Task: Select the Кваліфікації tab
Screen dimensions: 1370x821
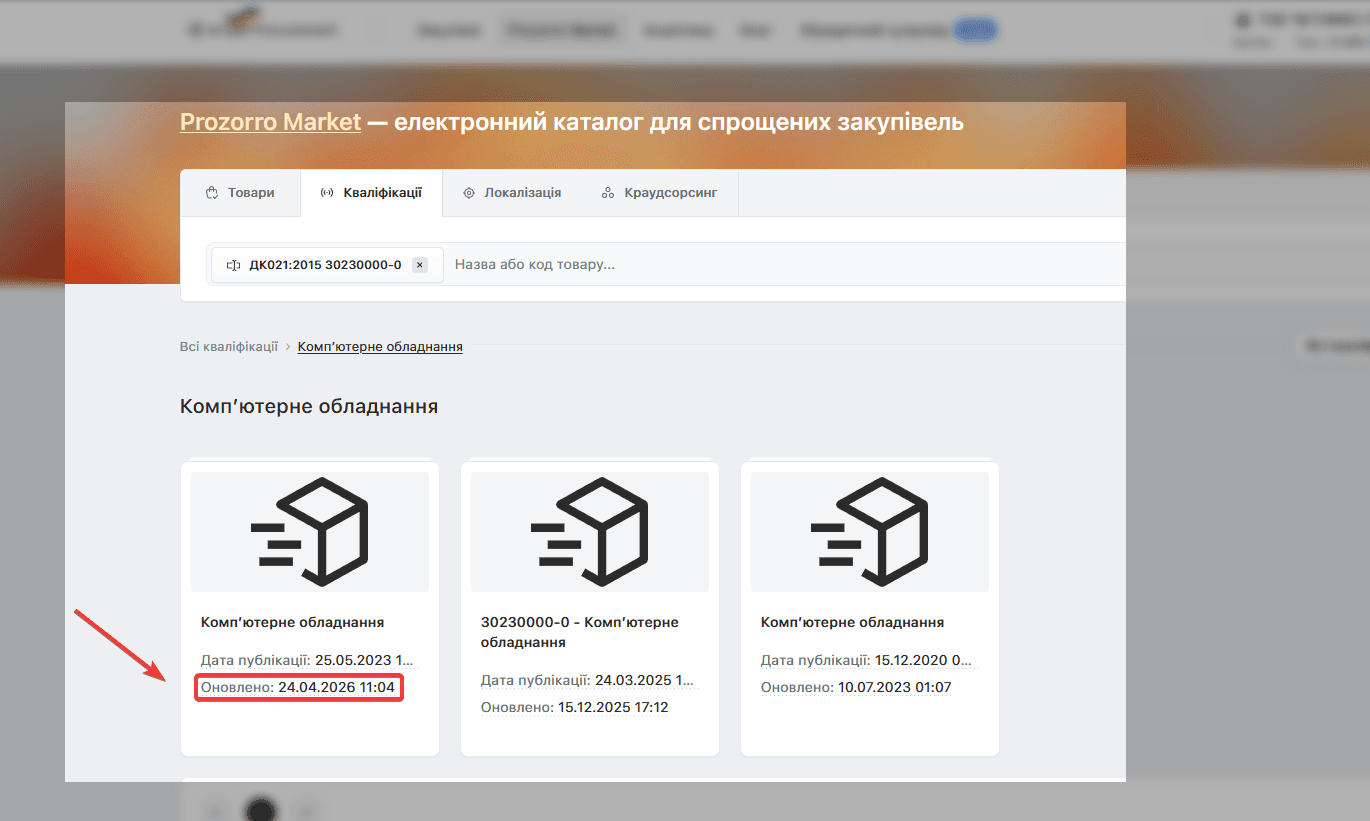Action: click(x=371, y=192)
